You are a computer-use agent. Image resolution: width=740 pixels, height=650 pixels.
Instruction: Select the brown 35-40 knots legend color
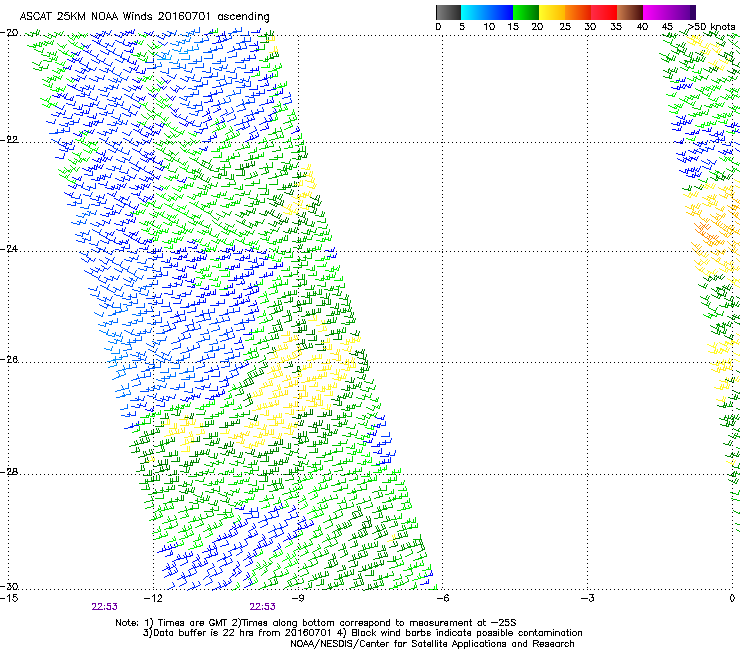point(630,12)
